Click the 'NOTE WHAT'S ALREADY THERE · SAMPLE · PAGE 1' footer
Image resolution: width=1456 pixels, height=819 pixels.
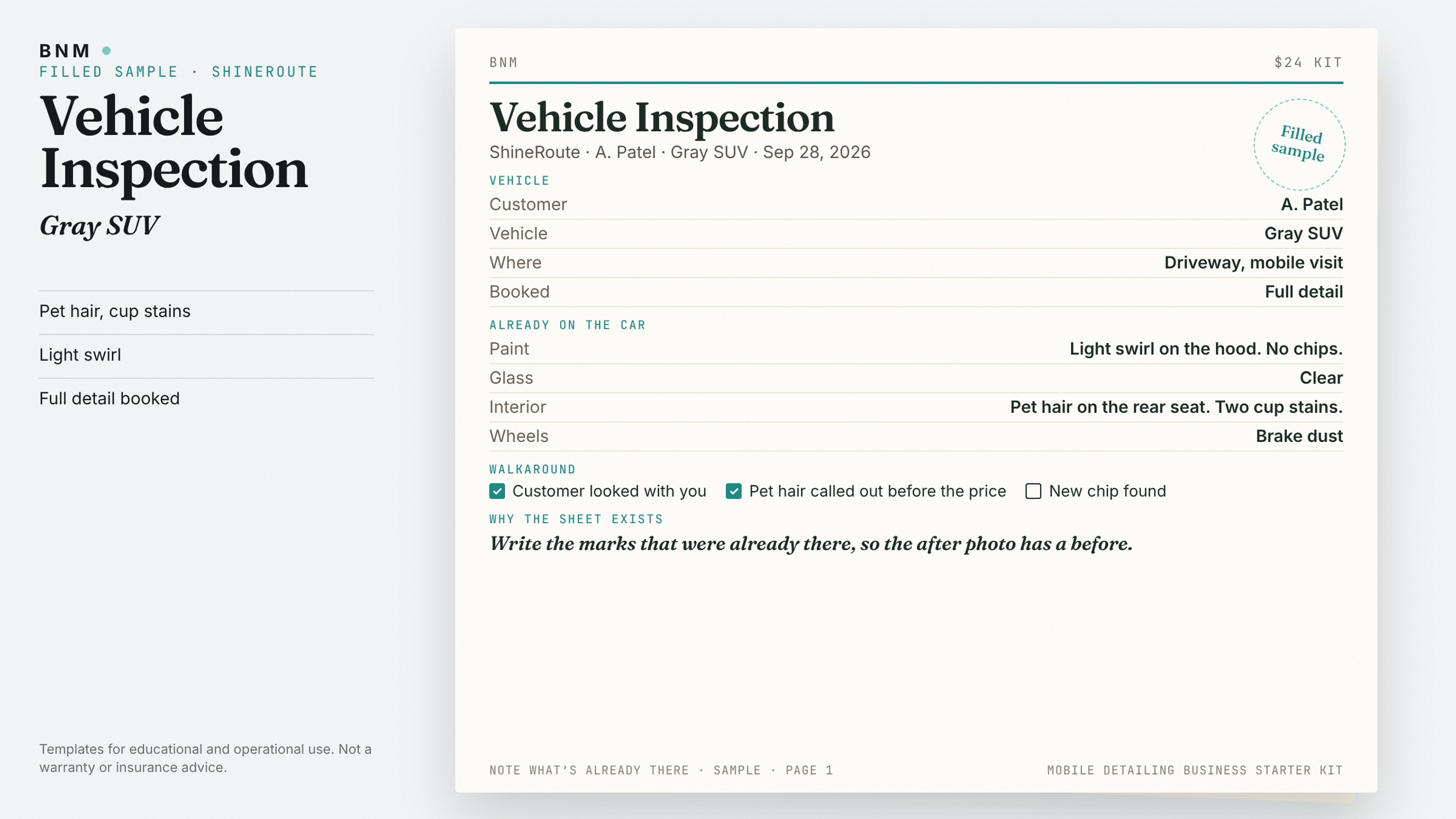pyautogui.click(x=661, y=770)
